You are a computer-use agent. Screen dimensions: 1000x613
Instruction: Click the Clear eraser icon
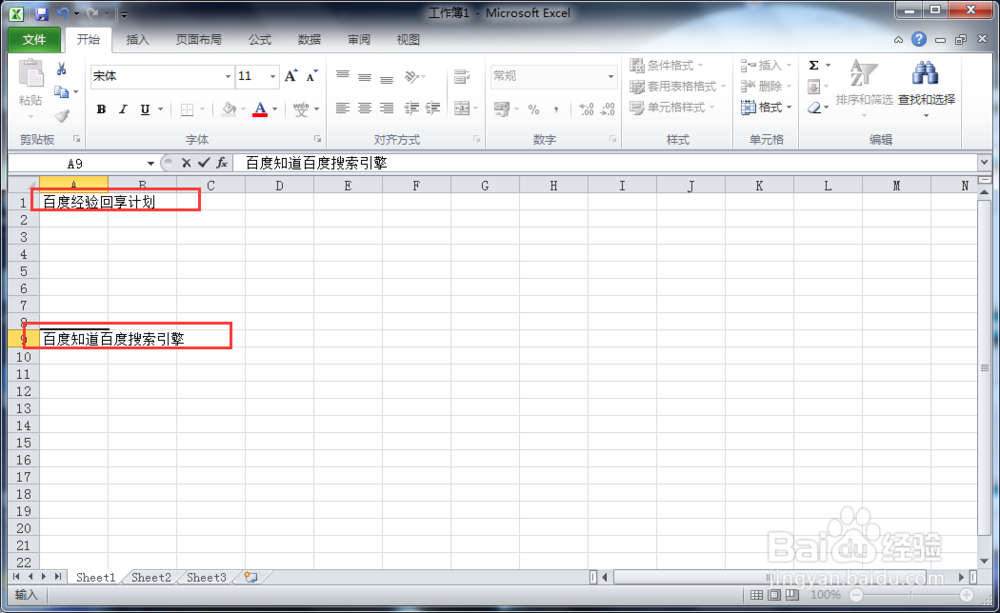(x=814, y=108)
